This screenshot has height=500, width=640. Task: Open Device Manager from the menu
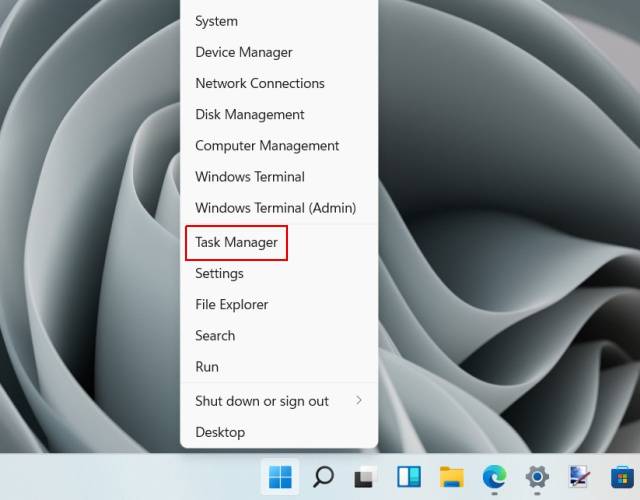click(279, 52)
